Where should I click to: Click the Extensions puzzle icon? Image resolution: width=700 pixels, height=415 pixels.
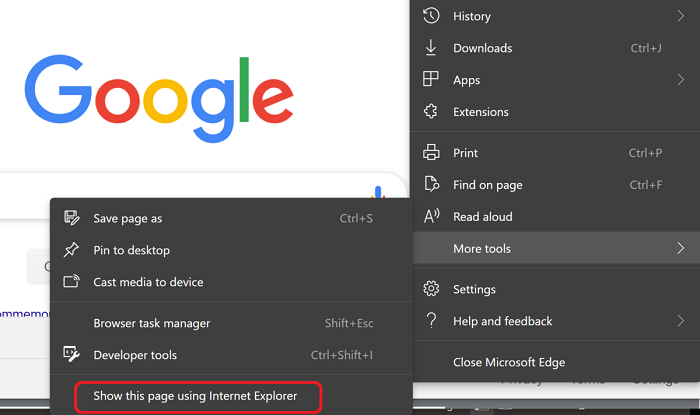tap(431, 111)
